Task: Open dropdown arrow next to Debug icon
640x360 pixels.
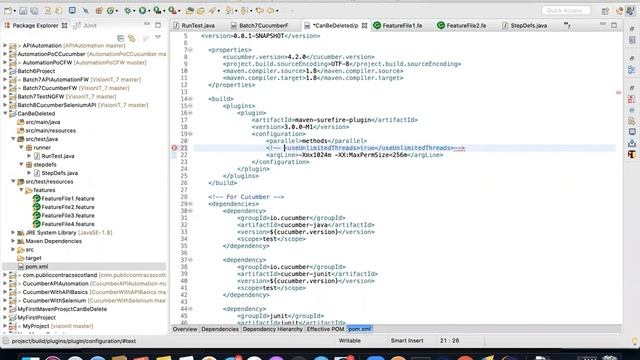Action: [x=134, y=11]
